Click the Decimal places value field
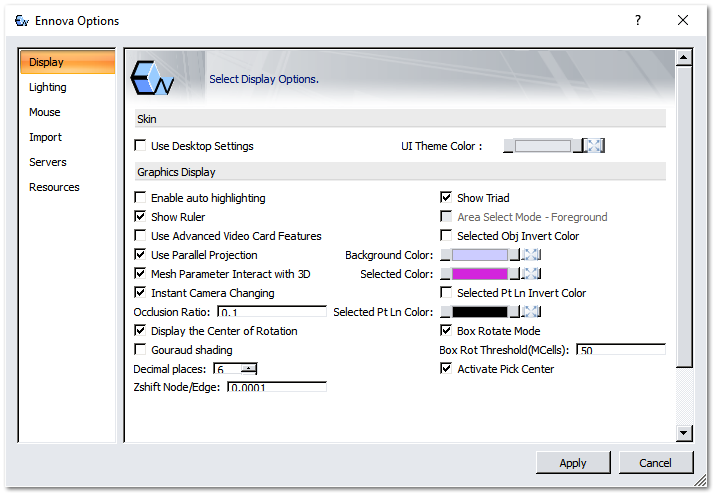 pos(227,369)
